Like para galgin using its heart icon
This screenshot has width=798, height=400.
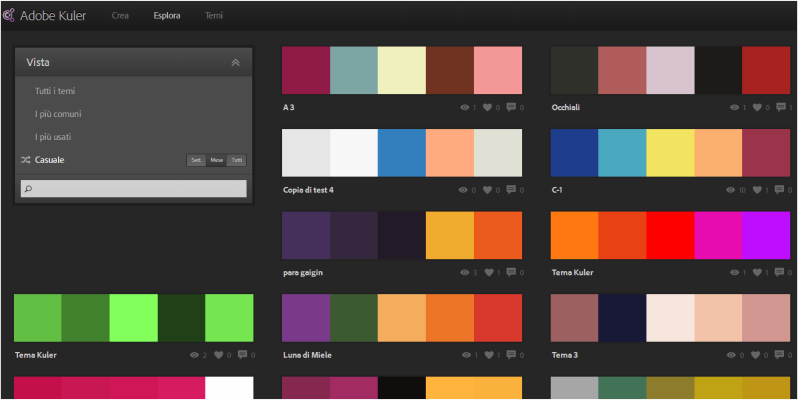click(x=489, y=272)
